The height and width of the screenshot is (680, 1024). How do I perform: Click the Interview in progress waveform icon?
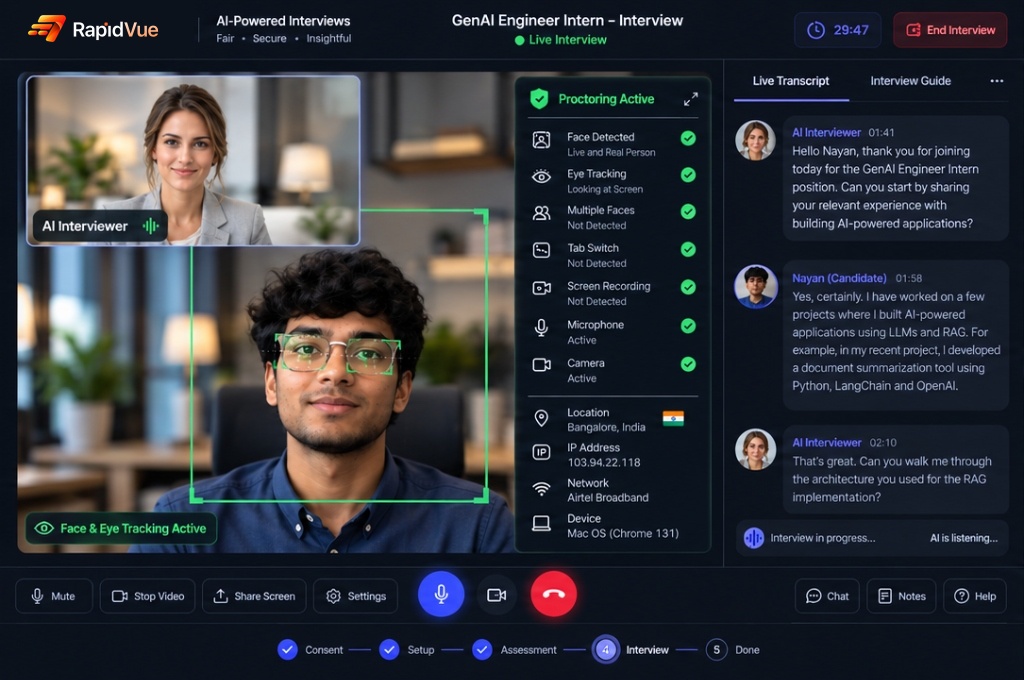[754, 538]
